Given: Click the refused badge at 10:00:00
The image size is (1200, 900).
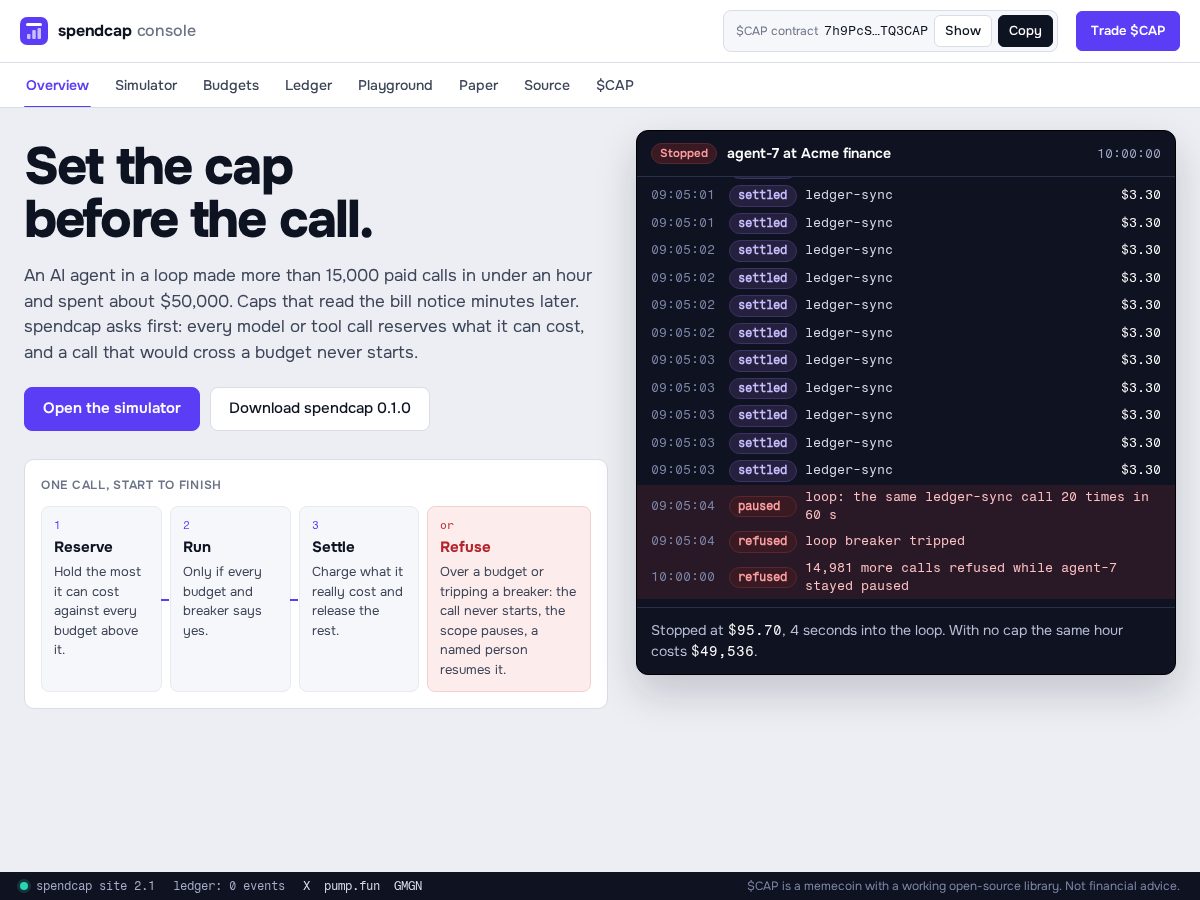Looking at the screenshot, I should 762,577.
